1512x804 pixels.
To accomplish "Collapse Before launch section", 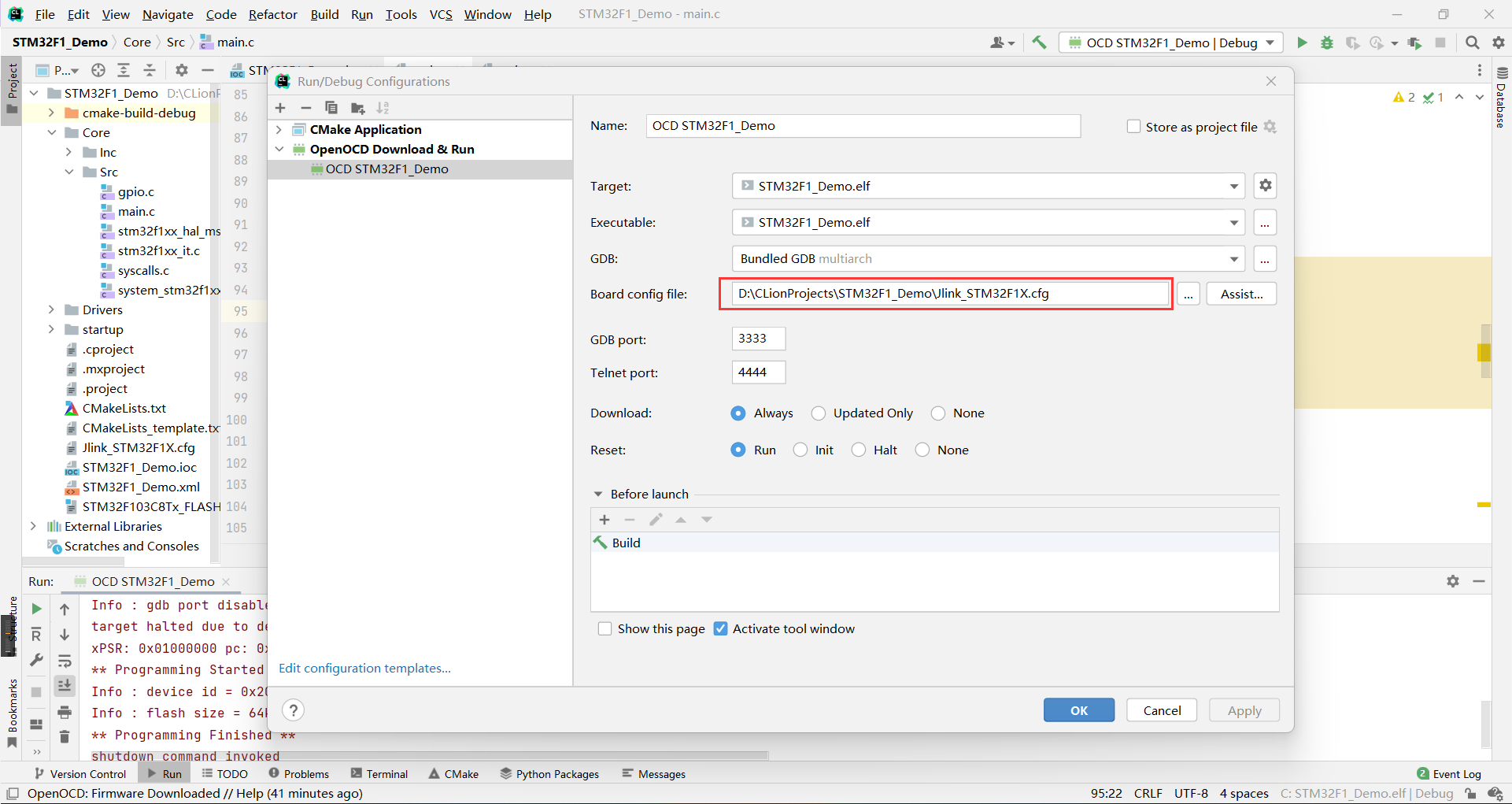I will point(597,494).
